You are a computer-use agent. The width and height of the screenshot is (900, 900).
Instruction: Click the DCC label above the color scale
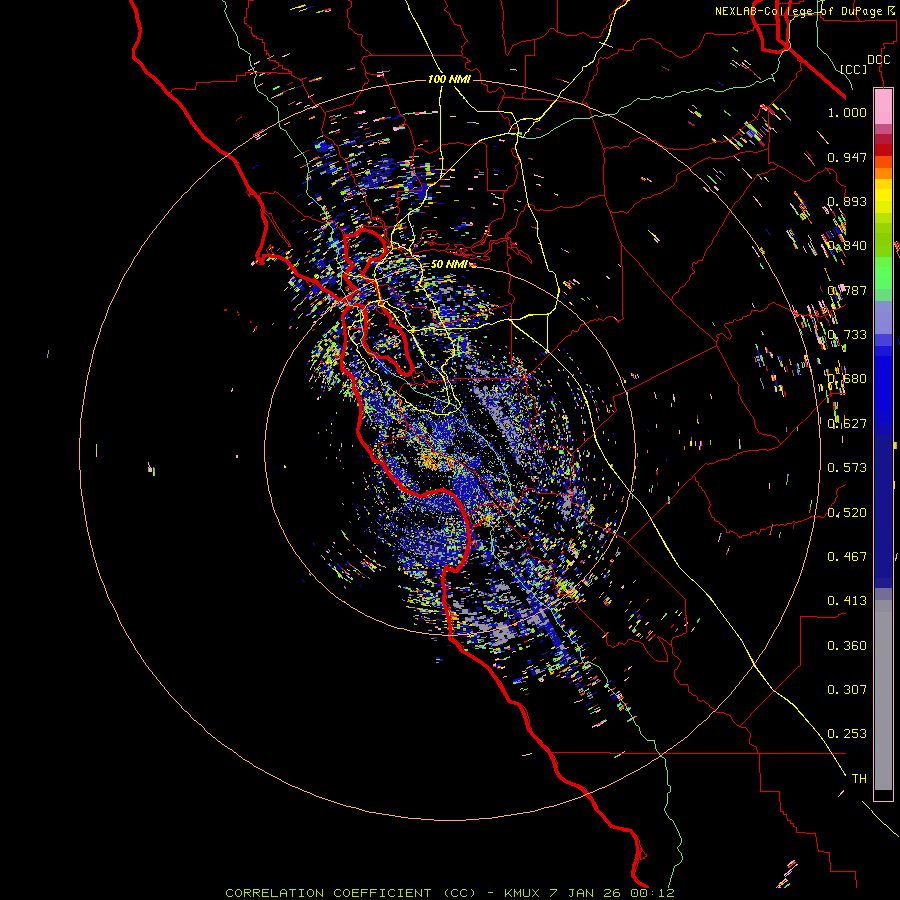click(879, 60)
